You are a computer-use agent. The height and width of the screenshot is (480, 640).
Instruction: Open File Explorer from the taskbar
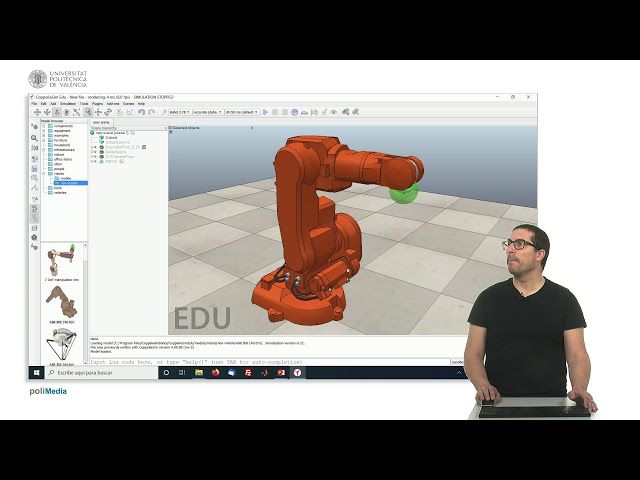pyautogui.click(x=199, y=373)
